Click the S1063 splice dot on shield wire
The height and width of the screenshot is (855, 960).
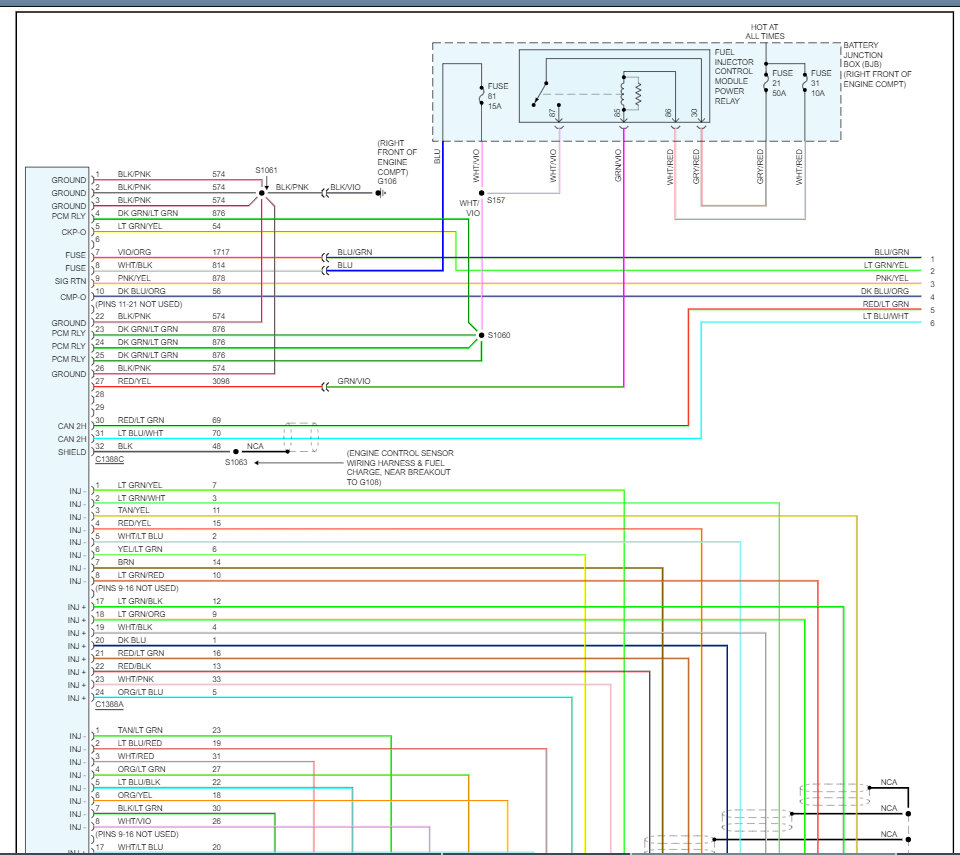(235, 451)
